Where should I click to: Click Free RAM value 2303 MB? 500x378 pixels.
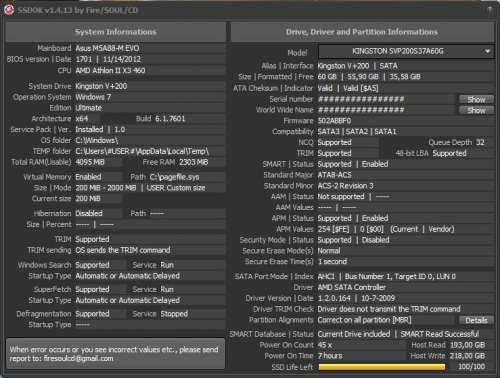[194, 162]
